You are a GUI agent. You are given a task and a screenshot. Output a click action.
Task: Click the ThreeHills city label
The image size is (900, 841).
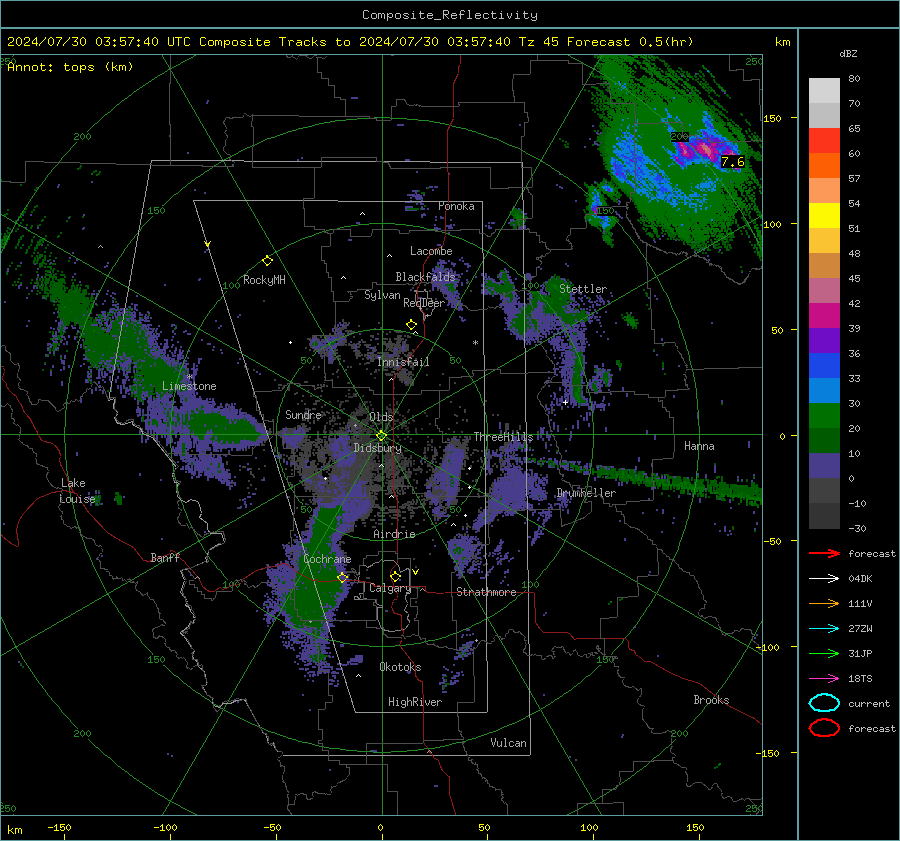(503, 437)
